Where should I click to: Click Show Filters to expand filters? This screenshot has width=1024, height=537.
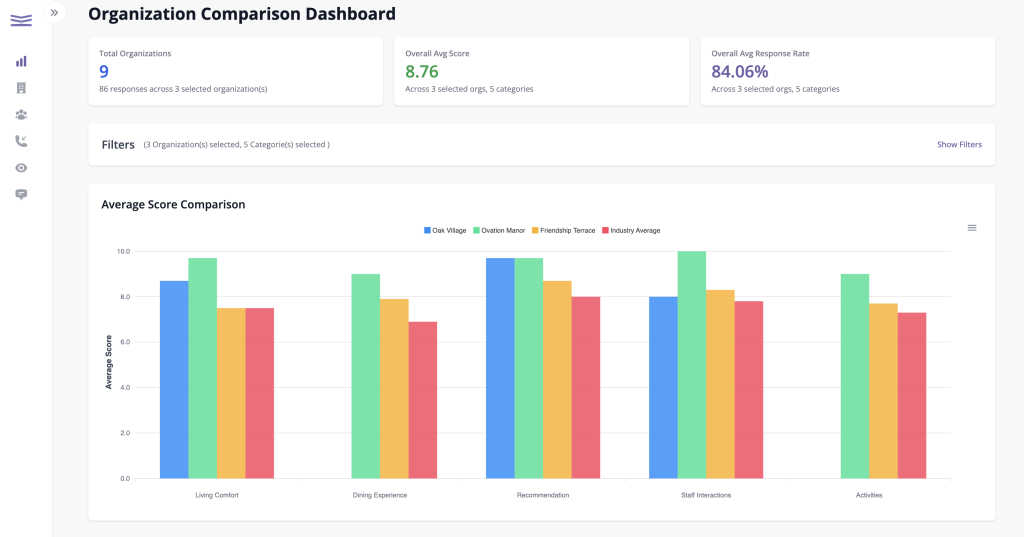[959, 145]
